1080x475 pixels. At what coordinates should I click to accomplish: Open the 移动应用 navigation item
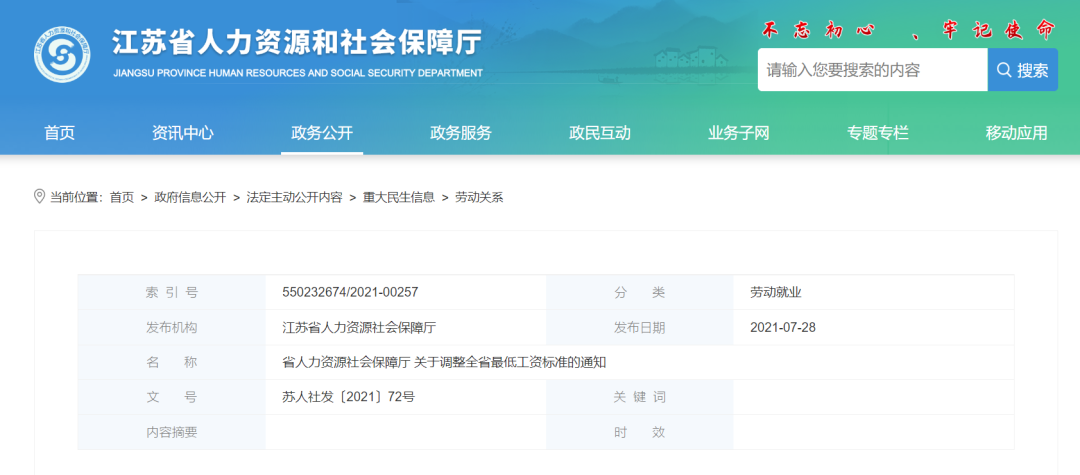1017,133
